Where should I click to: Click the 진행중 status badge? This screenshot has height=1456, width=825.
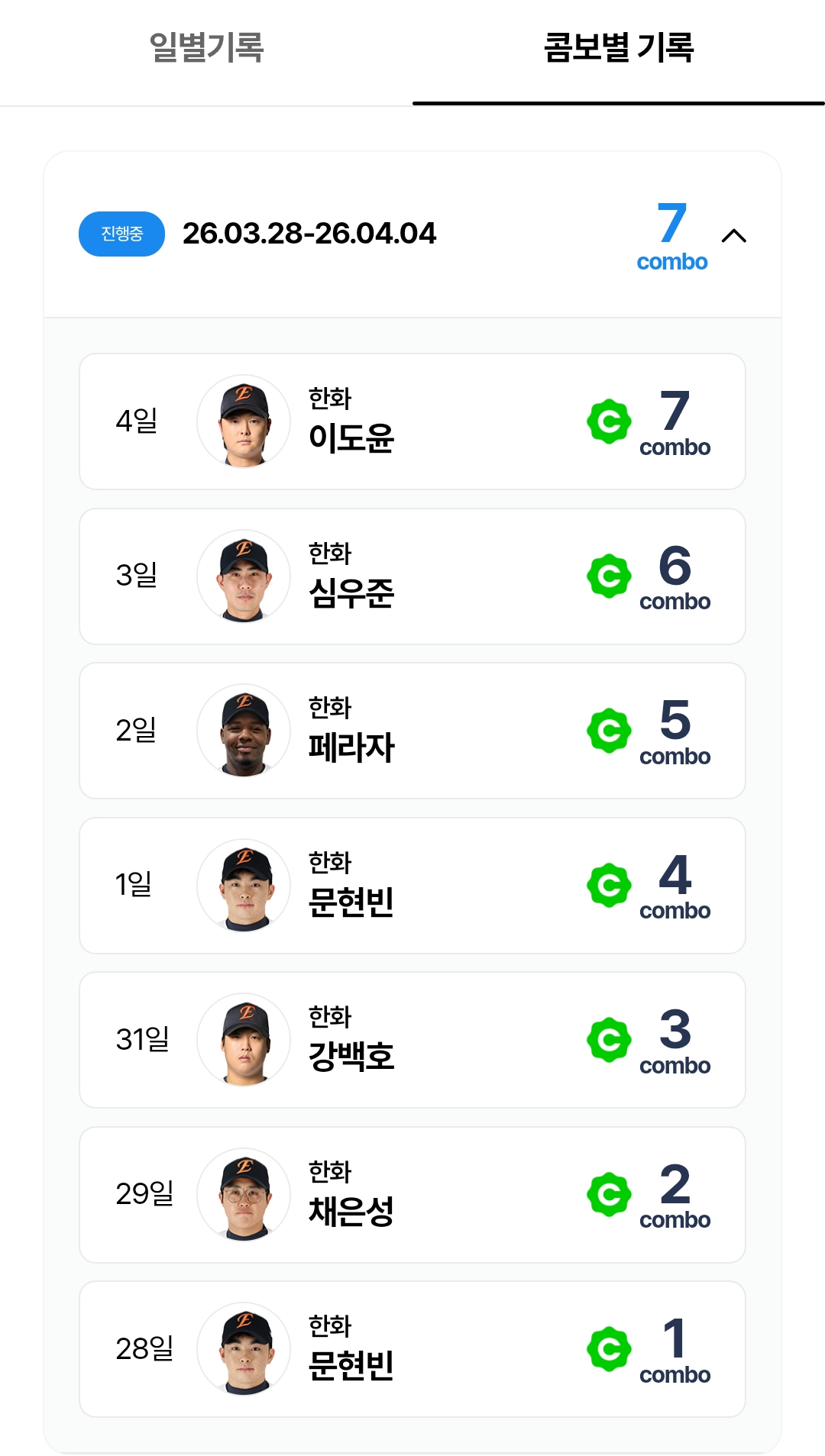click(x=121, y=234)
